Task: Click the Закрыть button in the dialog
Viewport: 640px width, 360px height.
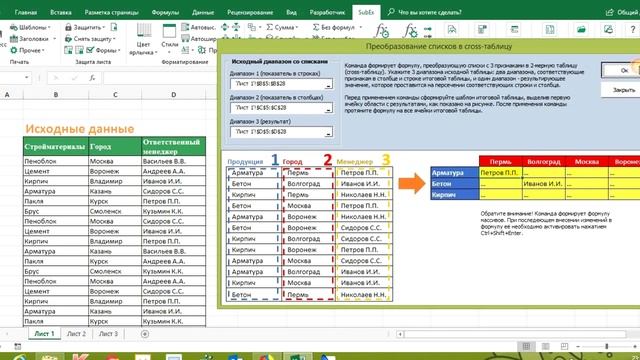Action: pos(620,90)
